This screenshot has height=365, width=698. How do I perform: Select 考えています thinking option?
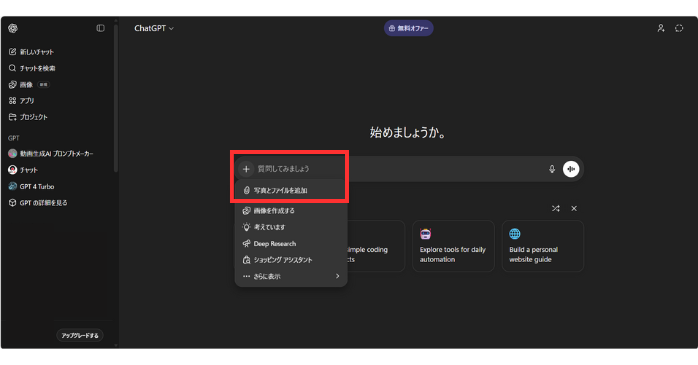pos(291,227)
